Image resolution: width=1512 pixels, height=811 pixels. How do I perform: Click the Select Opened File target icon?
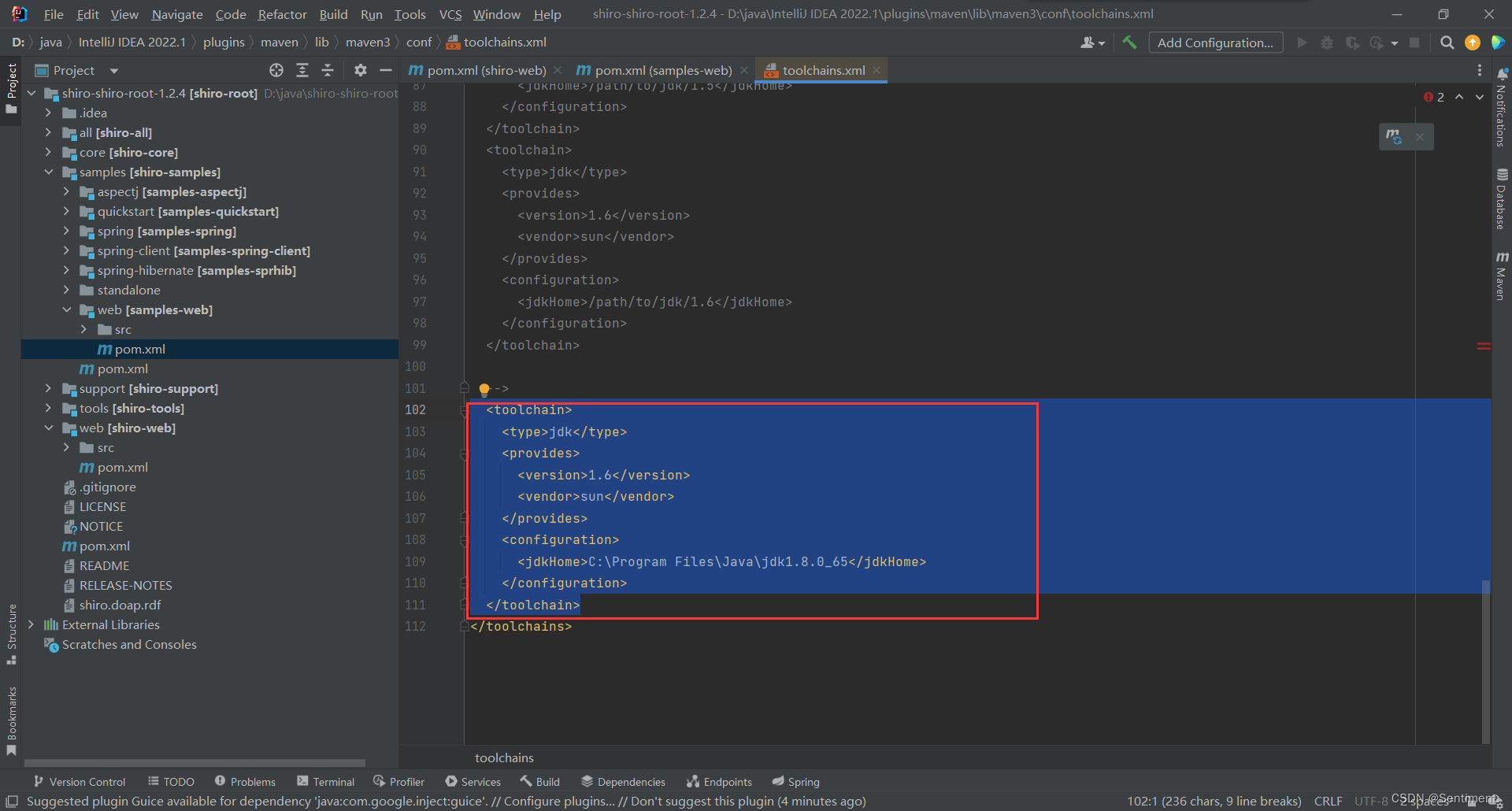(276, 70)
